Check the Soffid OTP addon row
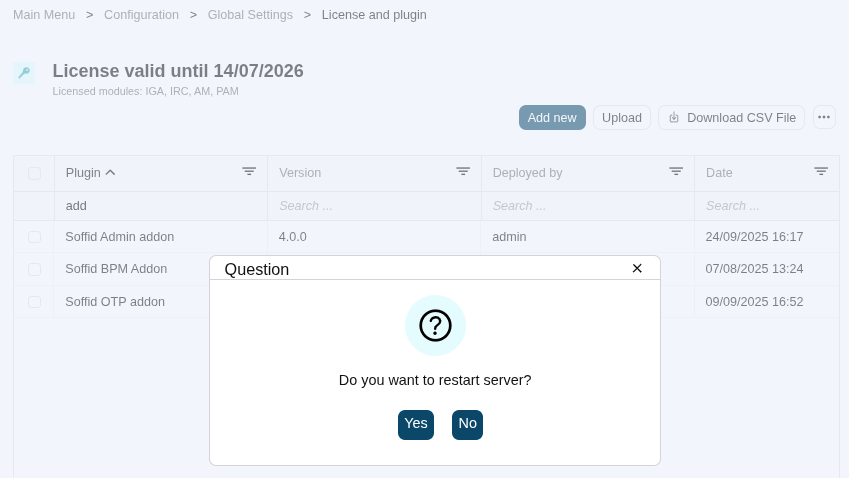This screenshot has height=478, width=849. 35,302
